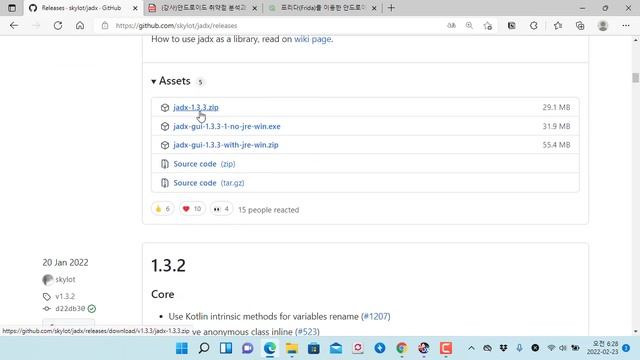Open the wiki page link
This screenshot has height=360, width=640.
click(x=312, y=39)
